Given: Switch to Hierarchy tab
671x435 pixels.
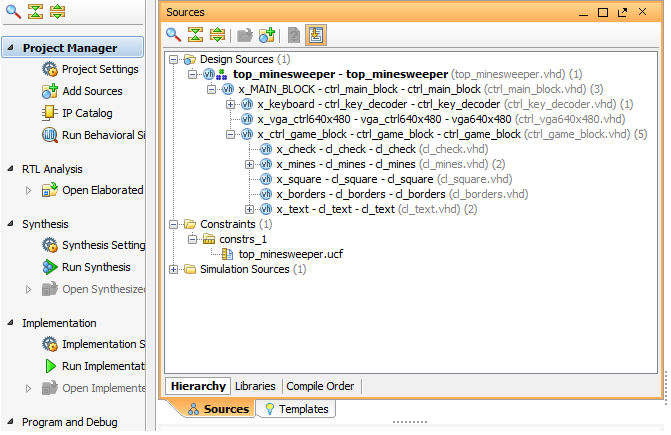Looking at the screenshot, I should point(198,386).
